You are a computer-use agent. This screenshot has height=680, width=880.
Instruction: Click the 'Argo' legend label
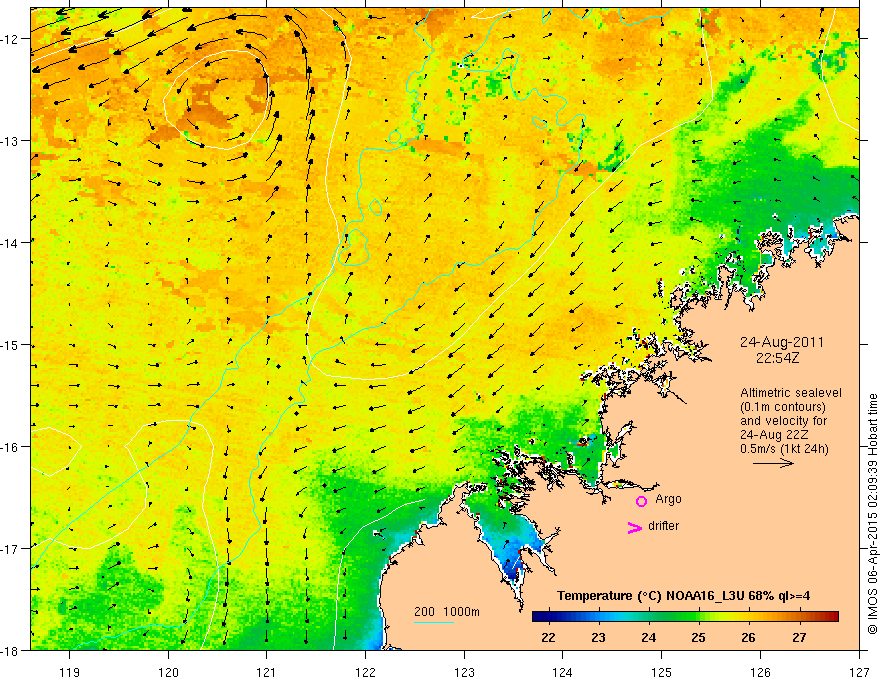668,499
